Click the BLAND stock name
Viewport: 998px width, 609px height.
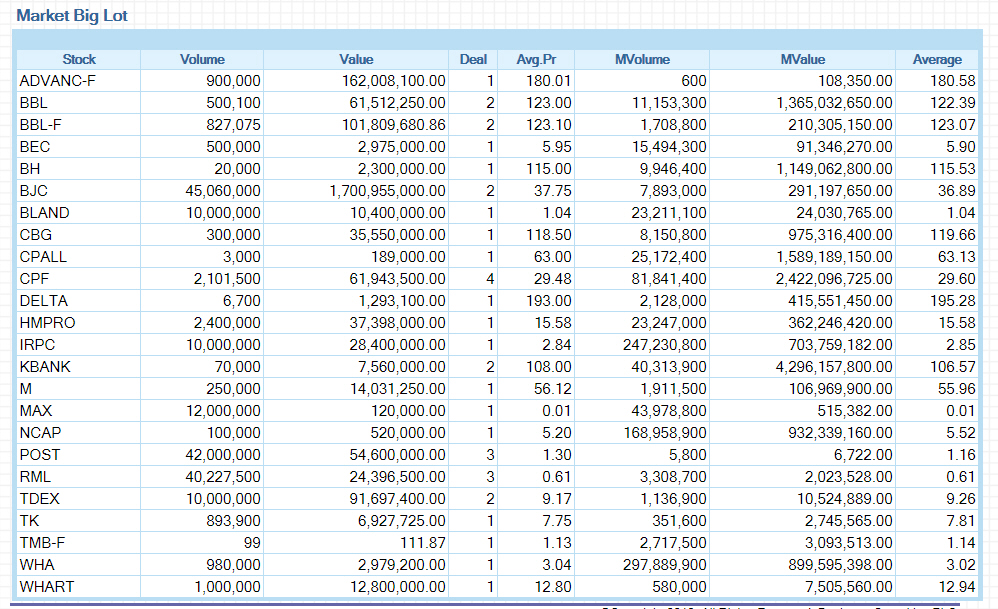45,213
